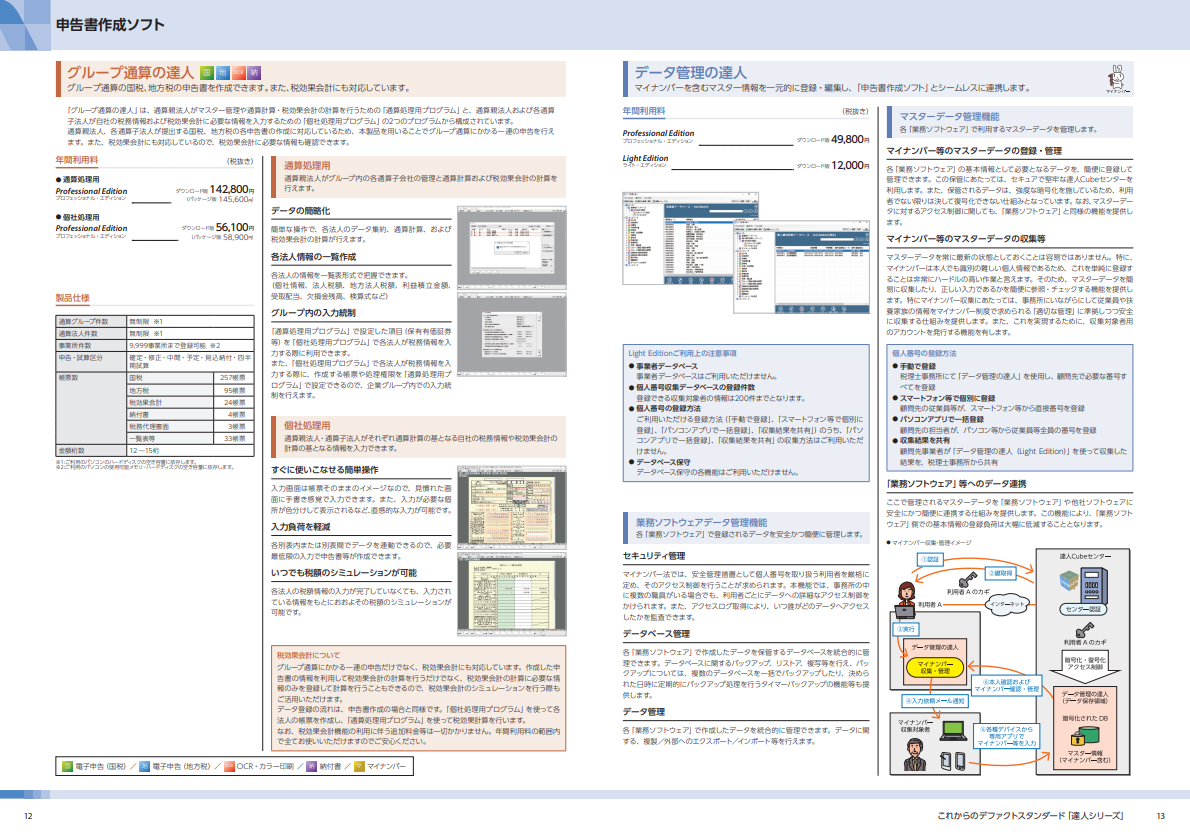Click the green 電子申告 (国税) legend icon
Viewport: 1190px width, 840px height.
tap(67, 766)
